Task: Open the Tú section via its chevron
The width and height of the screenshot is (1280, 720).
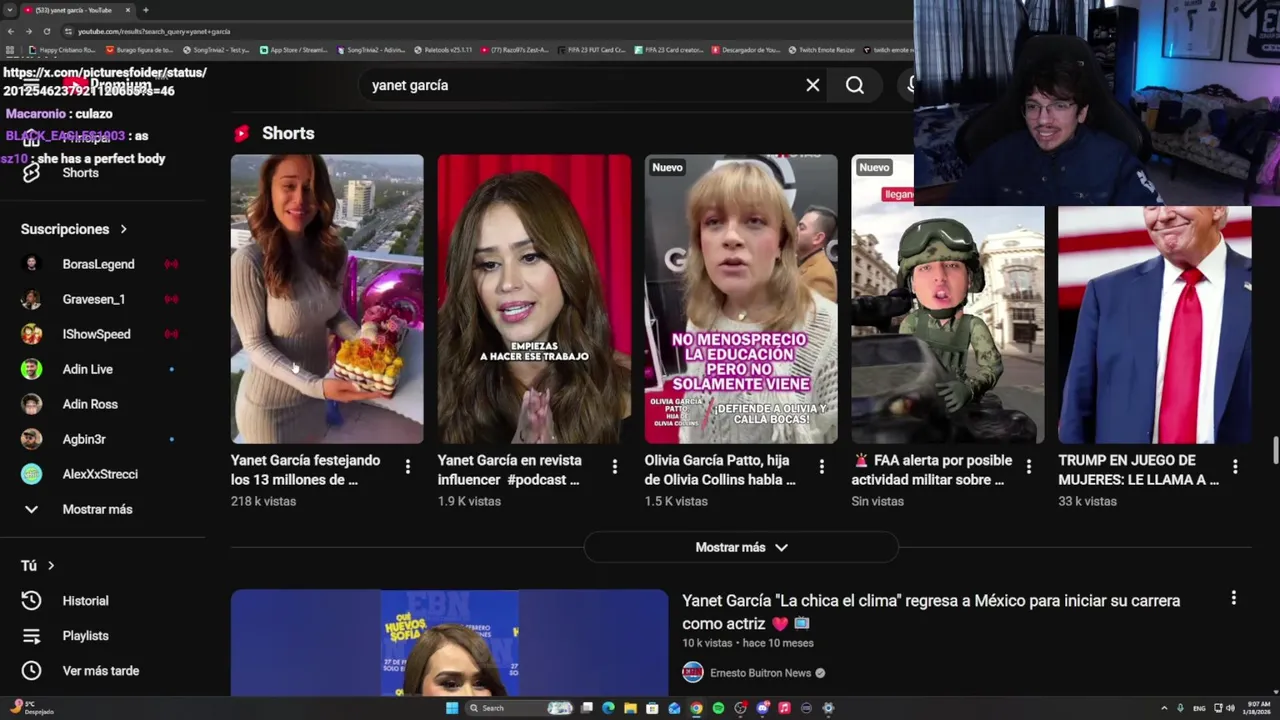Action: click(x=51, y=566)
